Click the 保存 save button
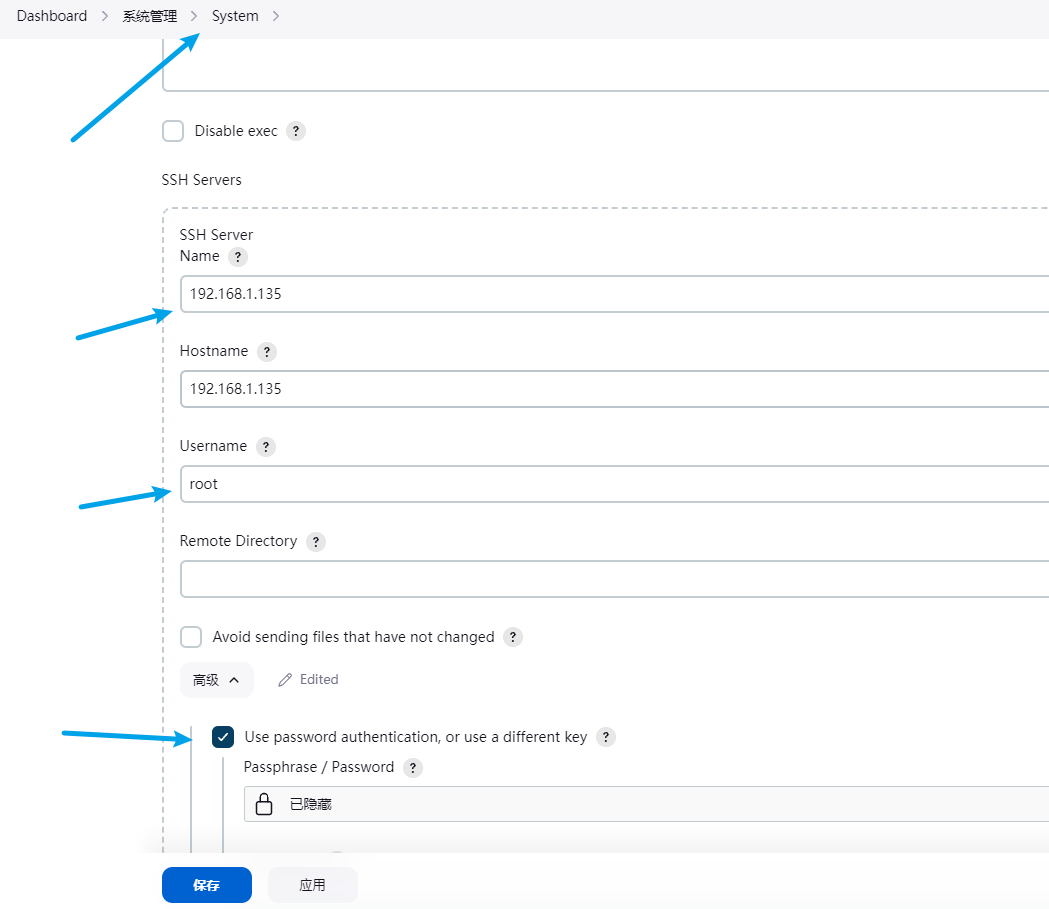The image size is (1049, 909). pyautogui.click(x=207, y=885)
